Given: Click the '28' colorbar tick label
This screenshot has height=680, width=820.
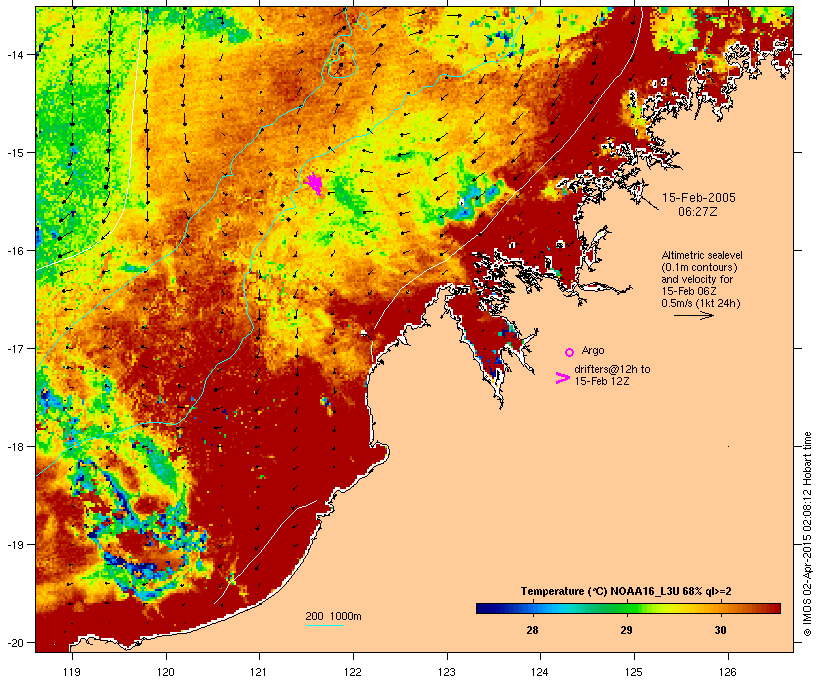Looking at the screenshot, I should pos(532,630).
